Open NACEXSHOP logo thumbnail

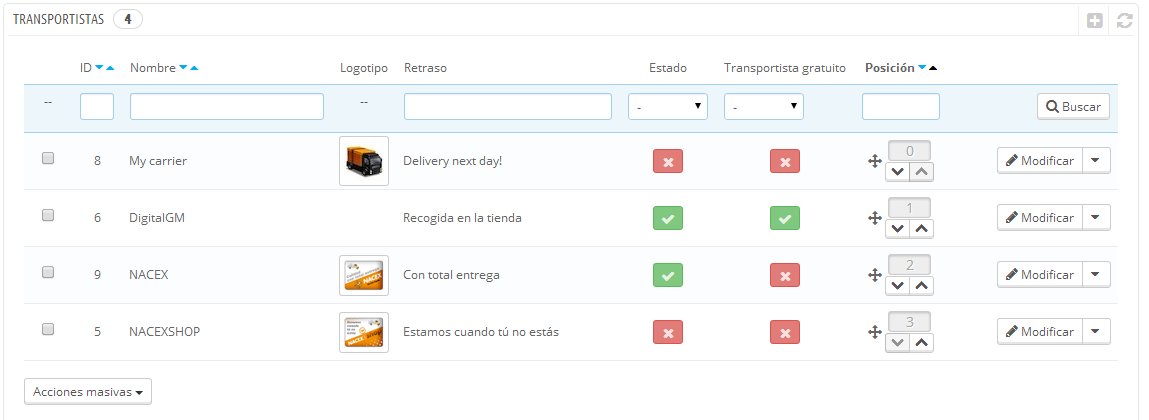point(364,332)
